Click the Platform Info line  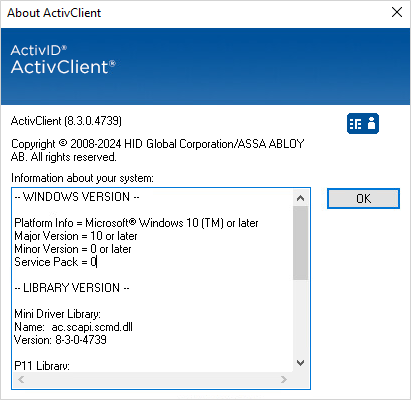[136, 223]
